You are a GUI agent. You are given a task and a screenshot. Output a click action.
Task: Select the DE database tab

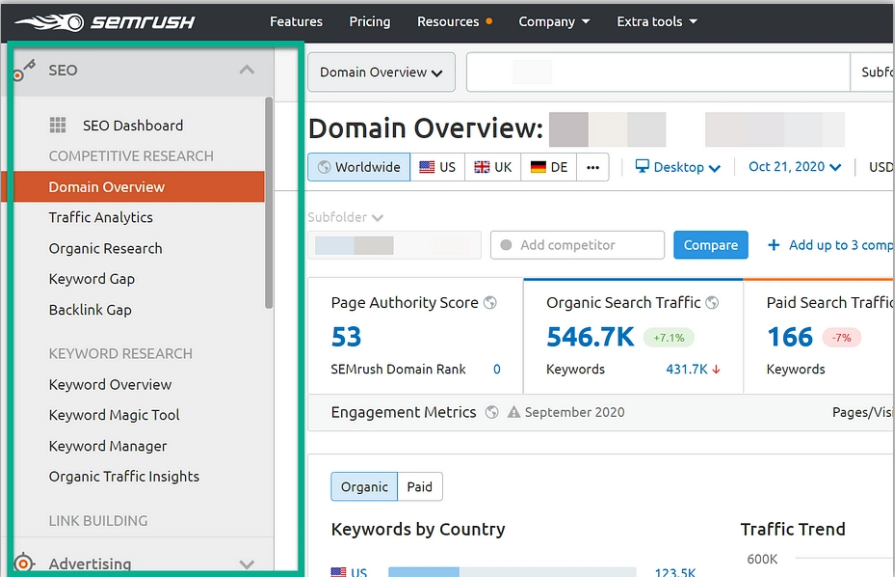[549, 167]
